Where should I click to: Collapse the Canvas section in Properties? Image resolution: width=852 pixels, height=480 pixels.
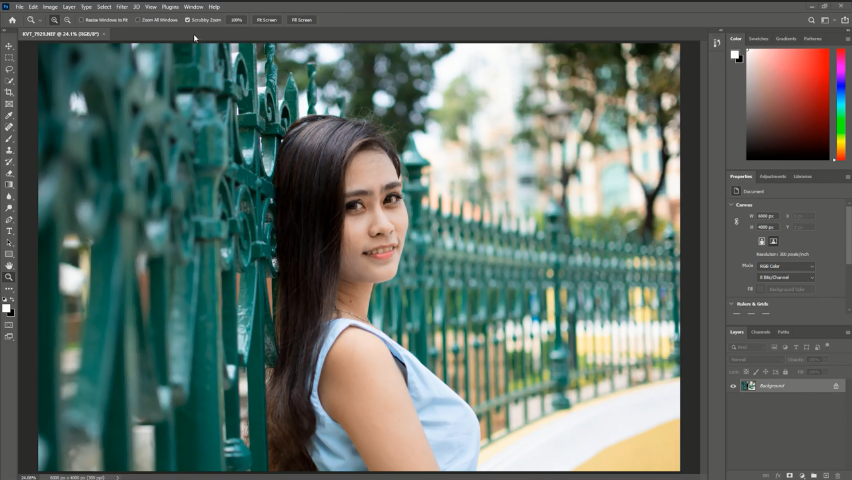732,205
